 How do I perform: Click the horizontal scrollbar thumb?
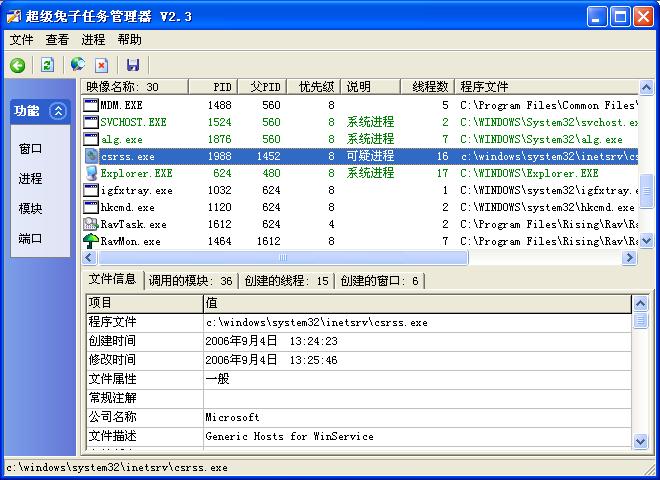(283, 257)
